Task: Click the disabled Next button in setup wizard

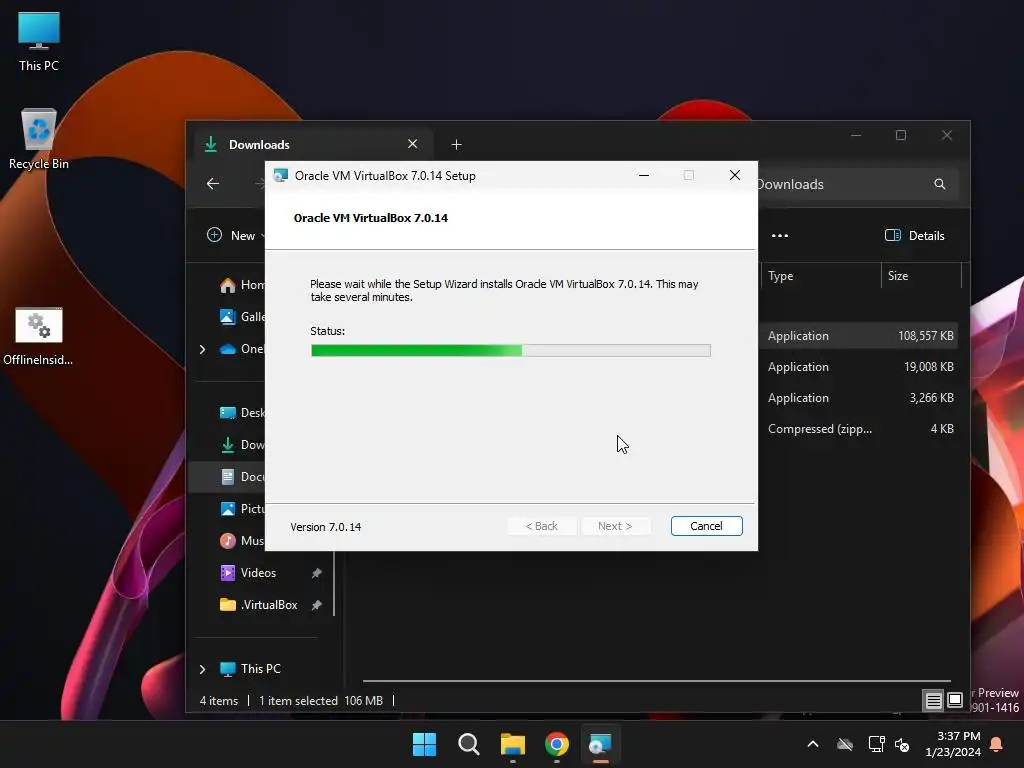Action: pyautogui.click(x=615, y=526)
